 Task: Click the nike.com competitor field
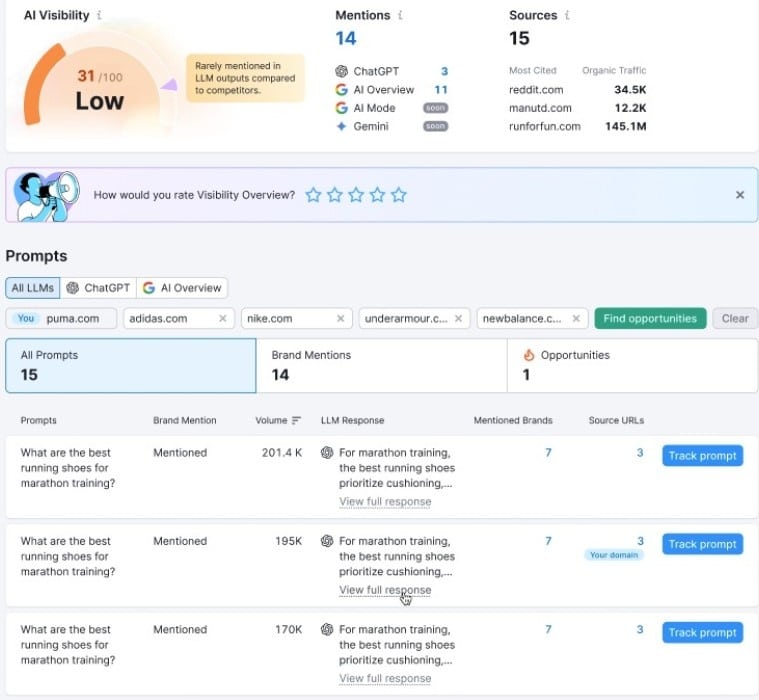click(x=297, y=319)
